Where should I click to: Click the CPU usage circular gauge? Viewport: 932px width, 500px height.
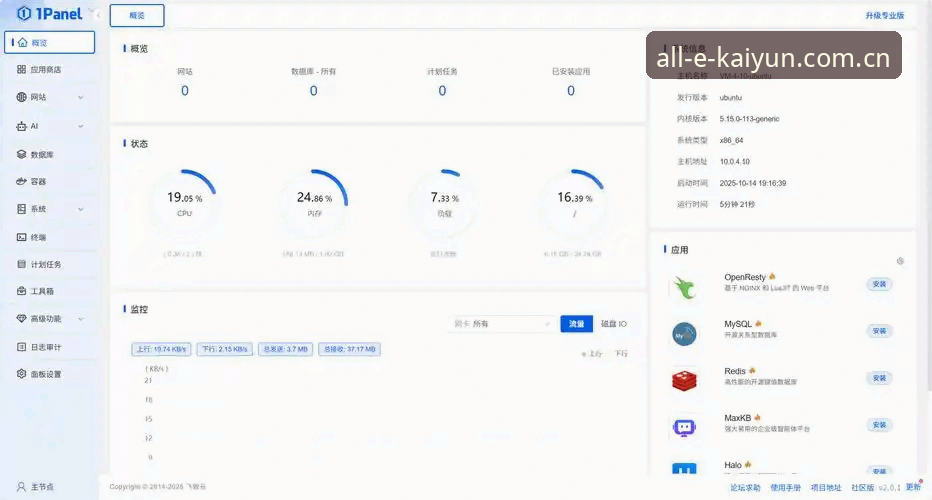point(184,202)
